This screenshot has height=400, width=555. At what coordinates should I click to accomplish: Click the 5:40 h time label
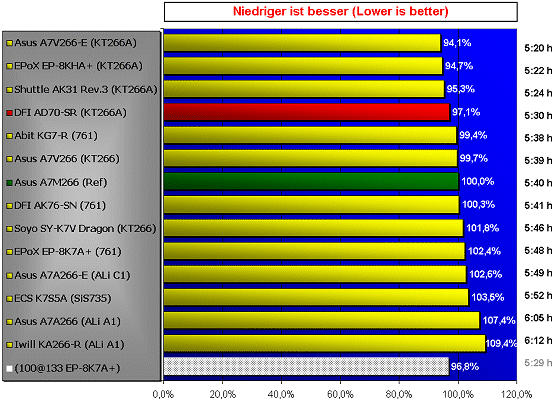point(538,183)
